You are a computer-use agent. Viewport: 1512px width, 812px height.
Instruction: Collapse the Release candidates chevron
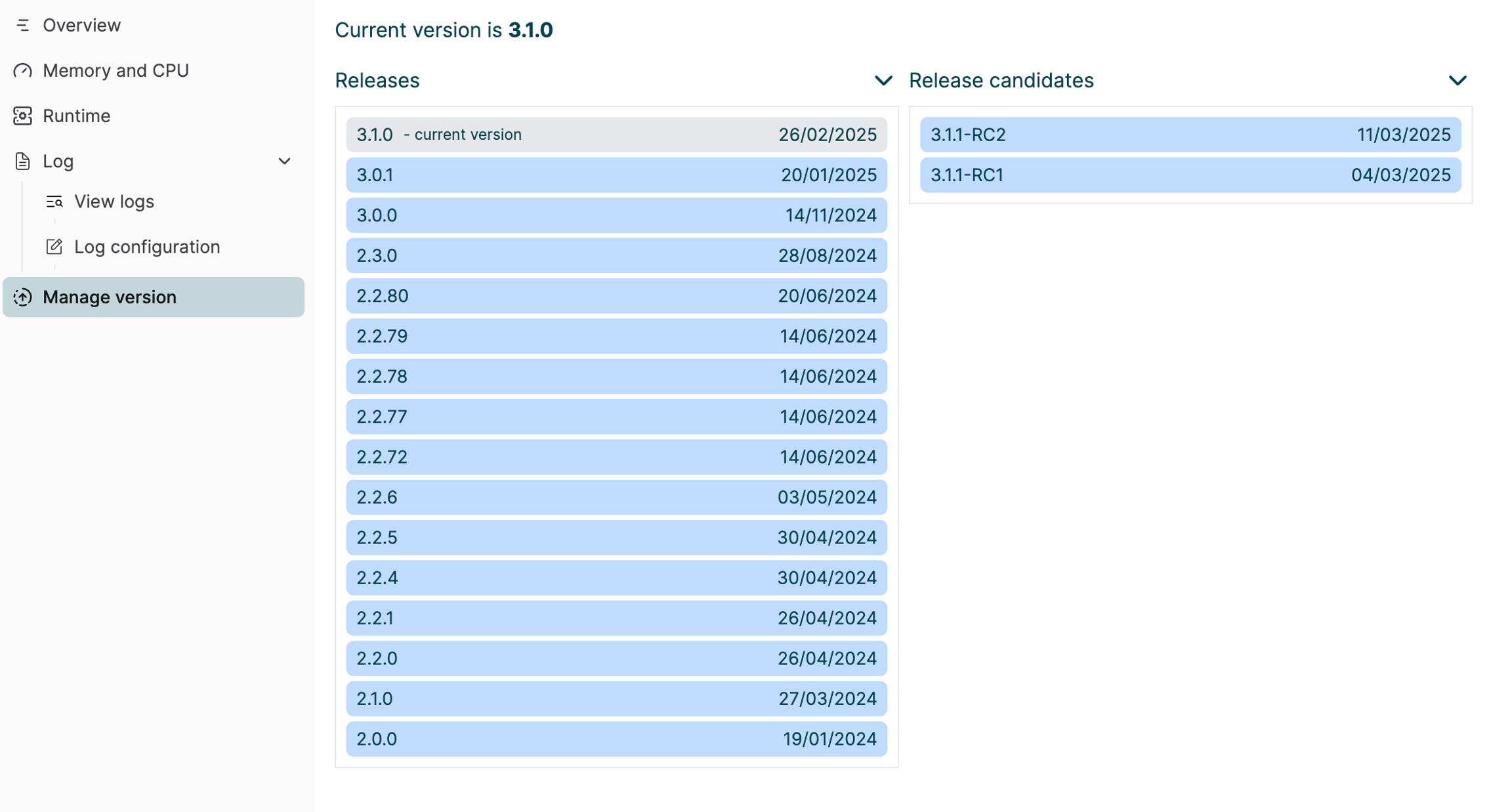(1457, 81)
